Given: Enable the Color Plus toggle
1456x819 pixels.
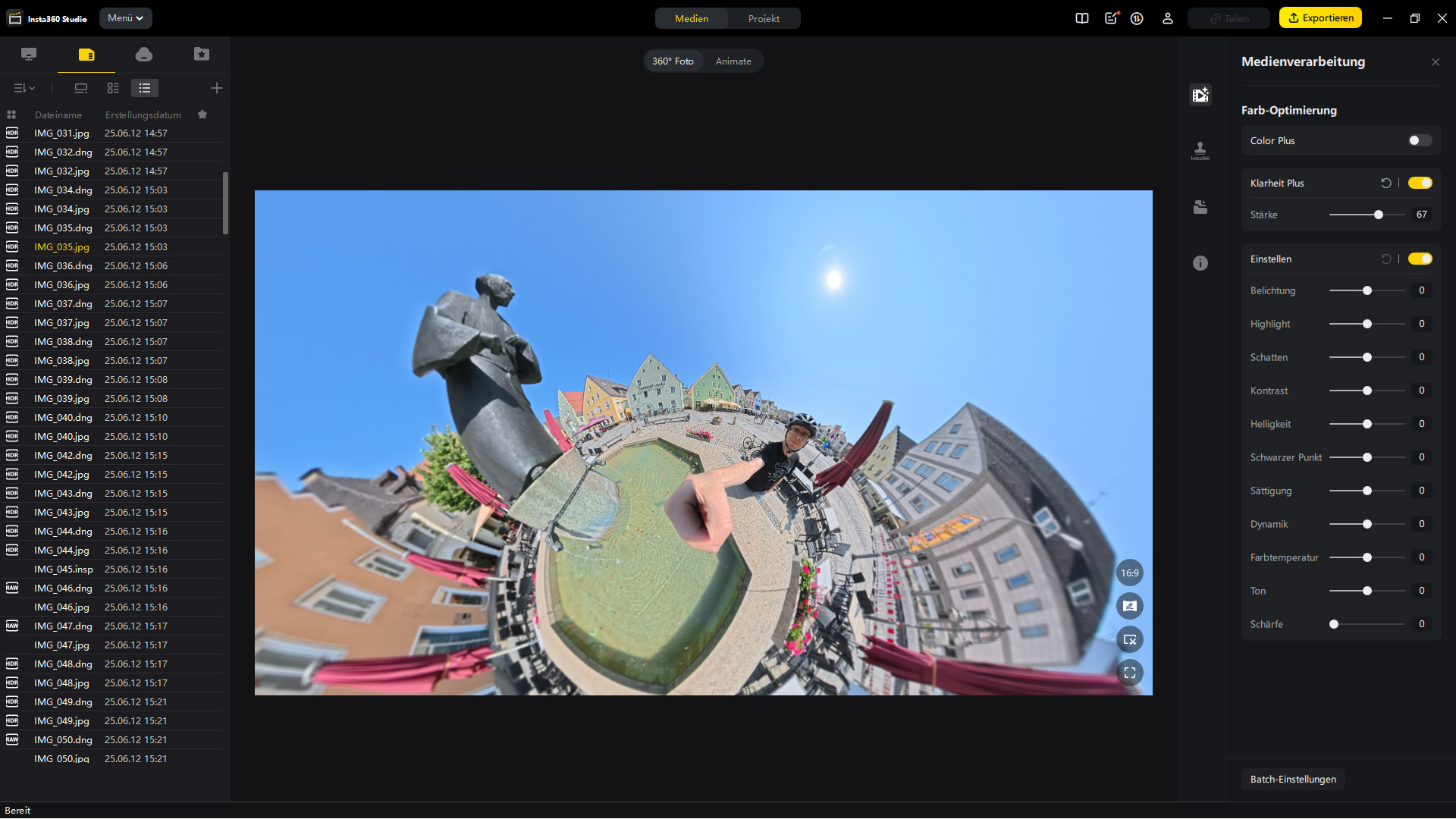Looking at the screenshot, I should click(1420, 140).
